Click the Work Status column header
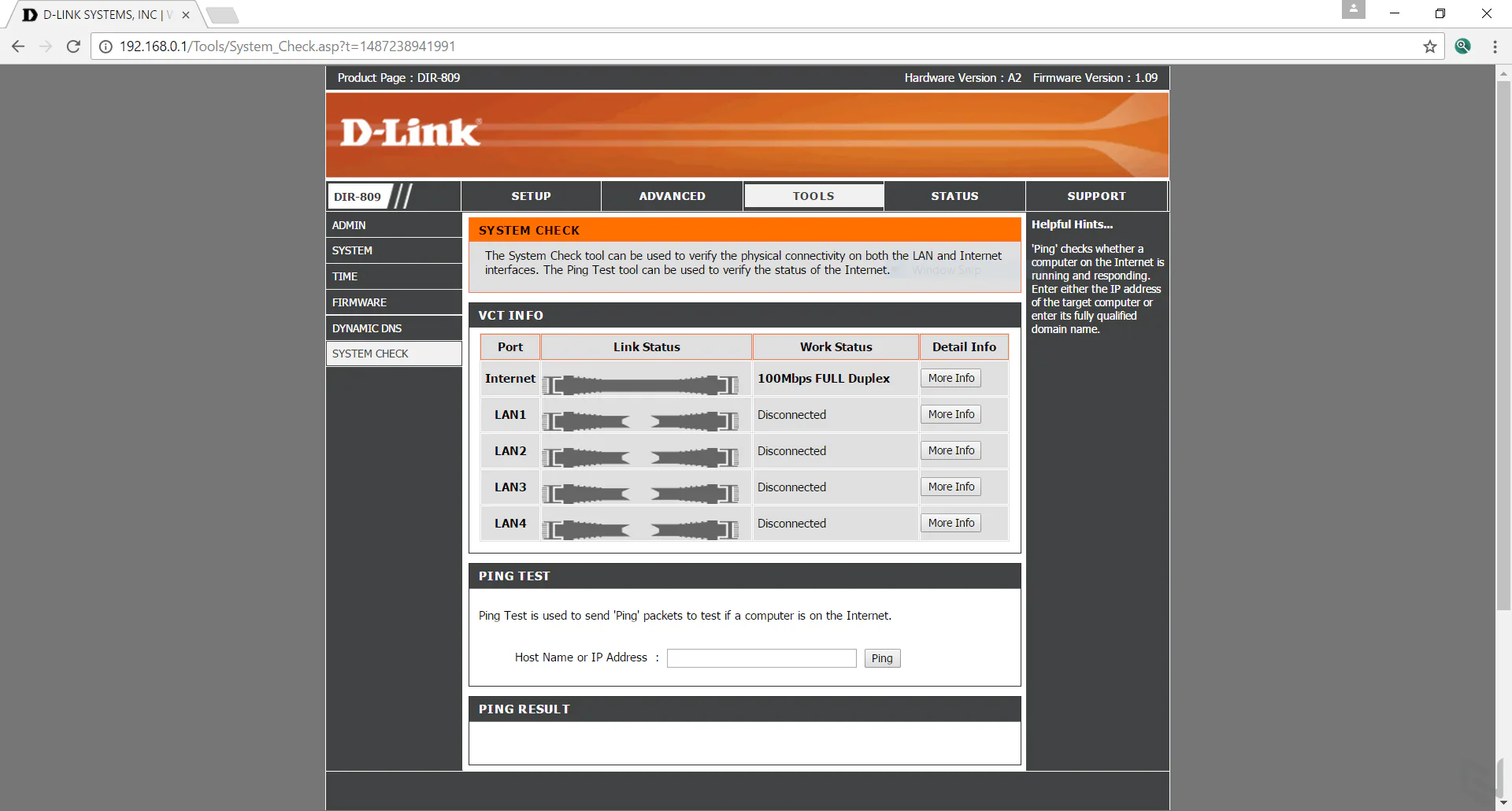 pyautogui.click(x=836, y=347)
